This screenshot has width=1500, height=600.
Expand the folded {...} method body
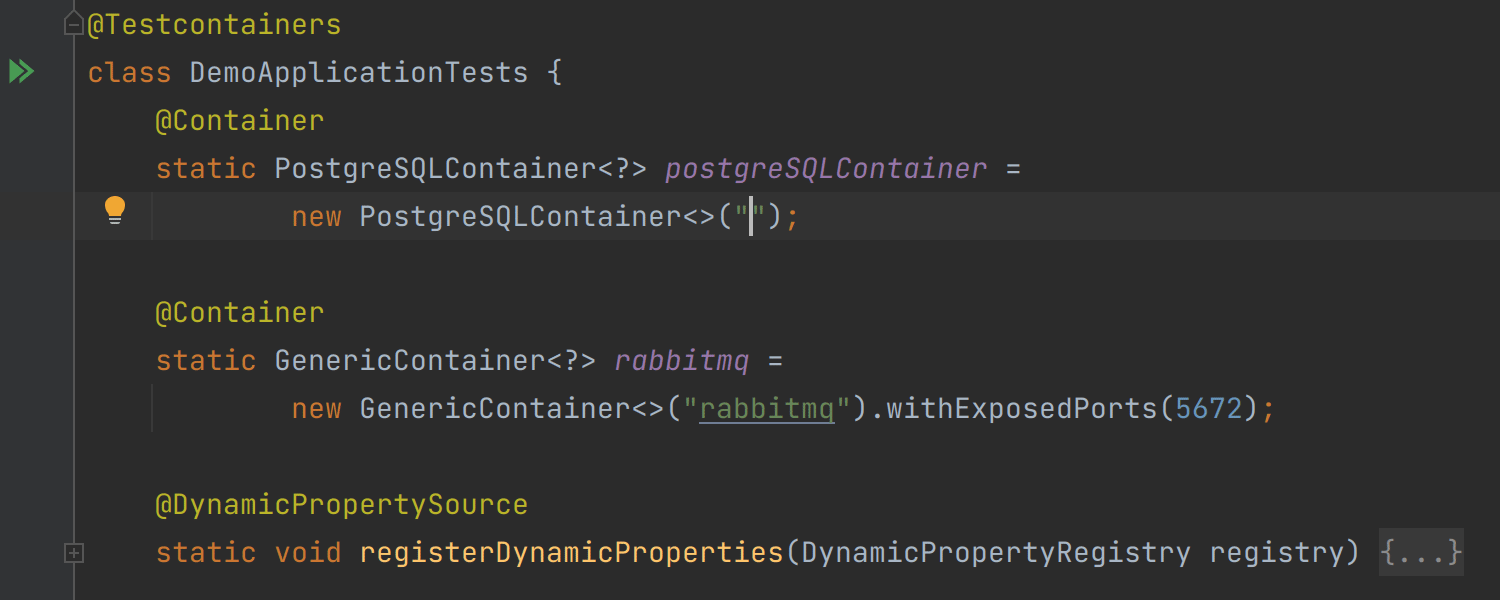pos(1420,552)
